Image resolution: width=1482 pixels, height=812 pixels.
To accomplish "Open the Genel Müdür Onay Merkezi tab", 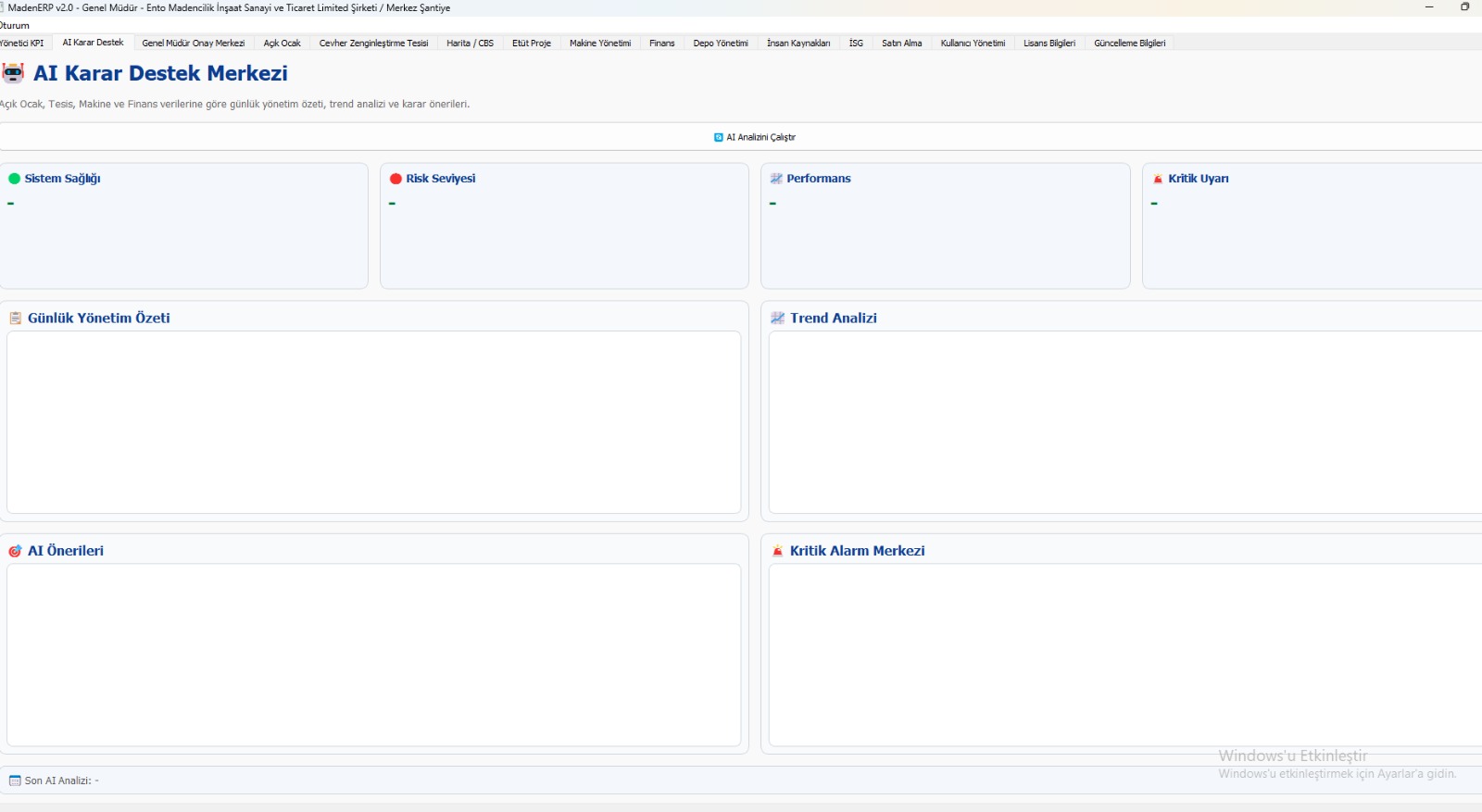I will click(194, 44).
